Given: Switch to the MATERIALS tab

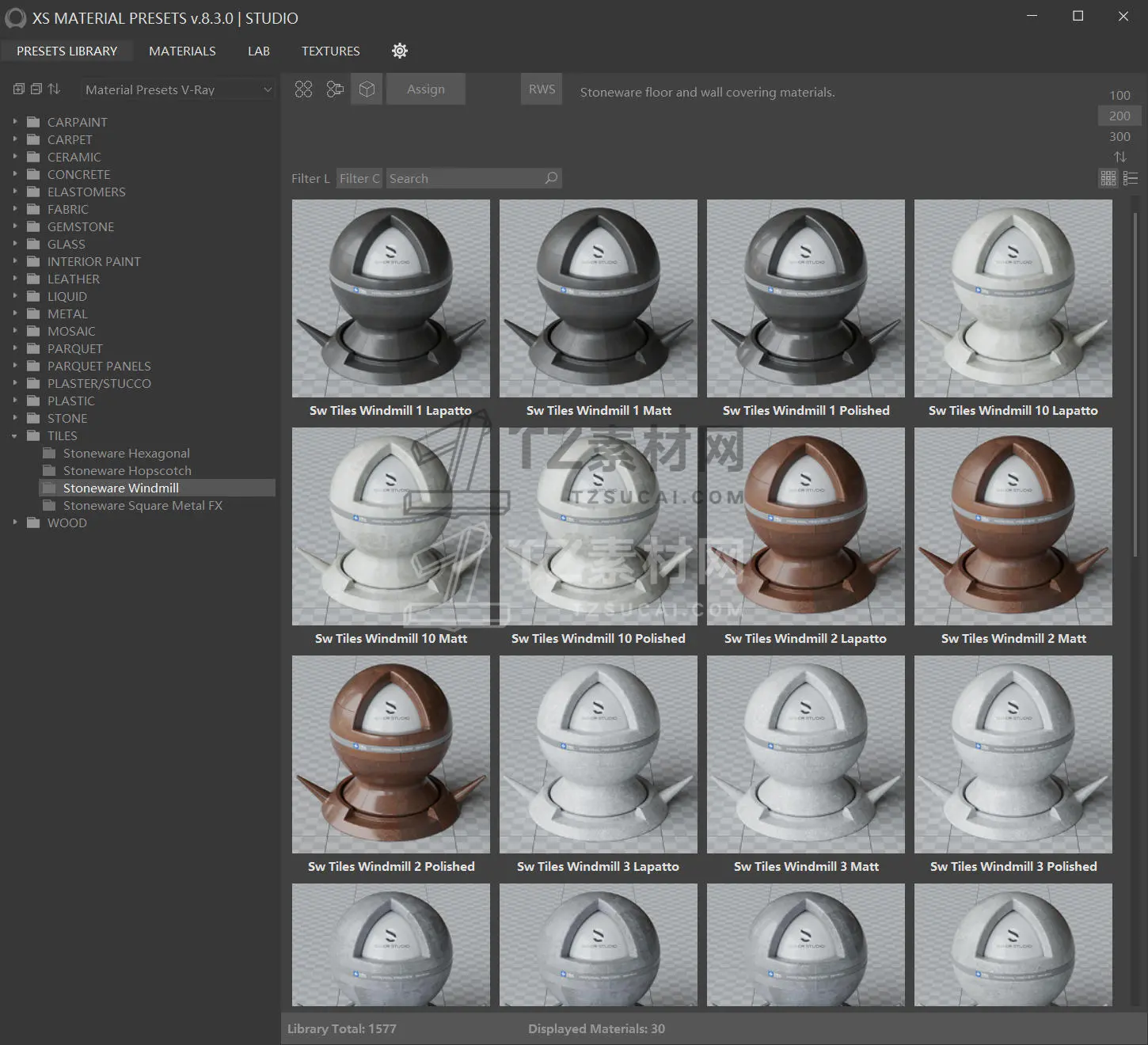Looking at the screenshot, I should coord(182,51).
